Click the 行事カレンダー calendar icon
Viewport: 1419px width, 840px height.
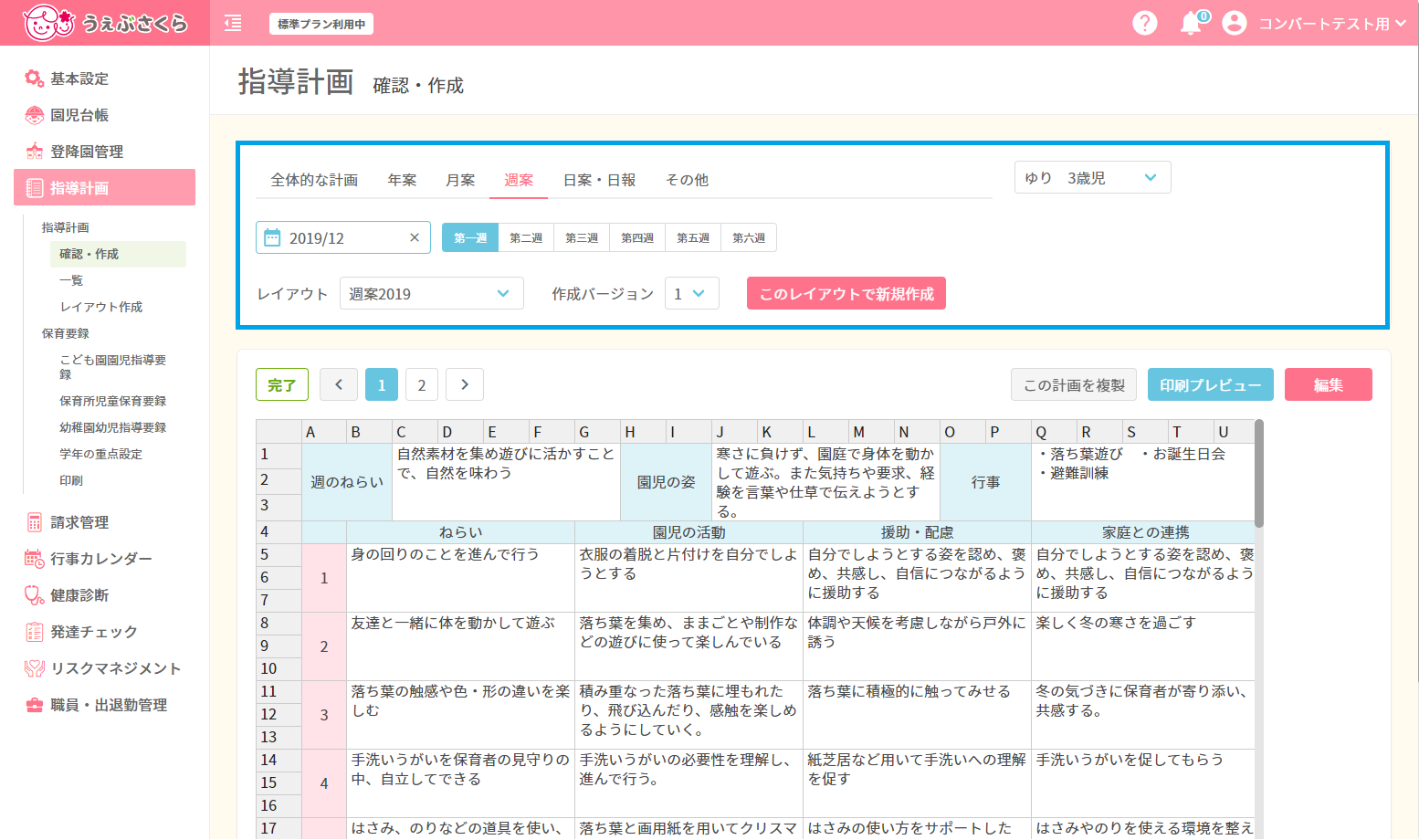click(x=34, y=559)
